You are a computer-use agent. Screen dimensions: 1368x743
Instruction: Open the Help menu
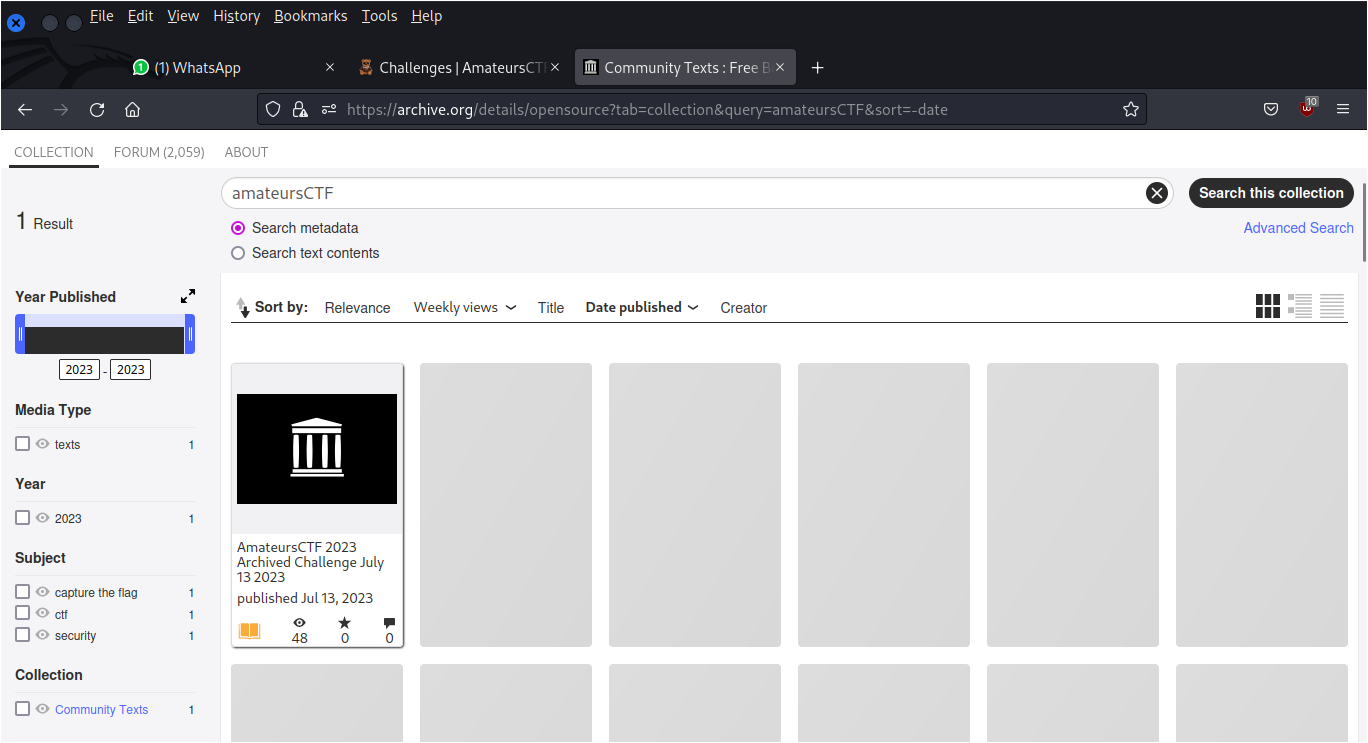point(427,16)
